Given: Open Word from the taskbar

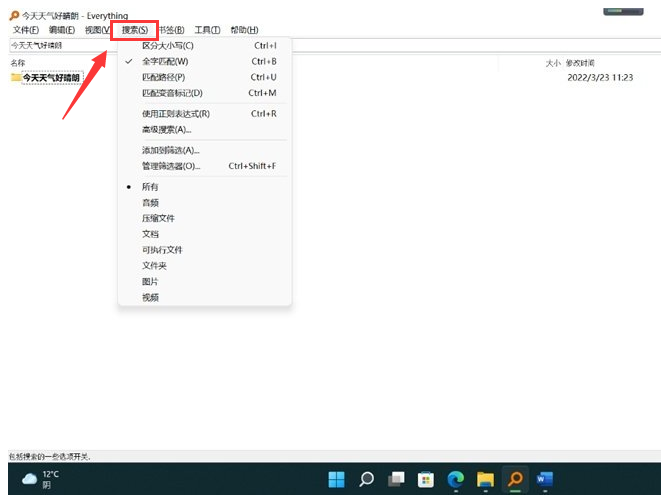Looking at the screenshot, I should (545, 480).
